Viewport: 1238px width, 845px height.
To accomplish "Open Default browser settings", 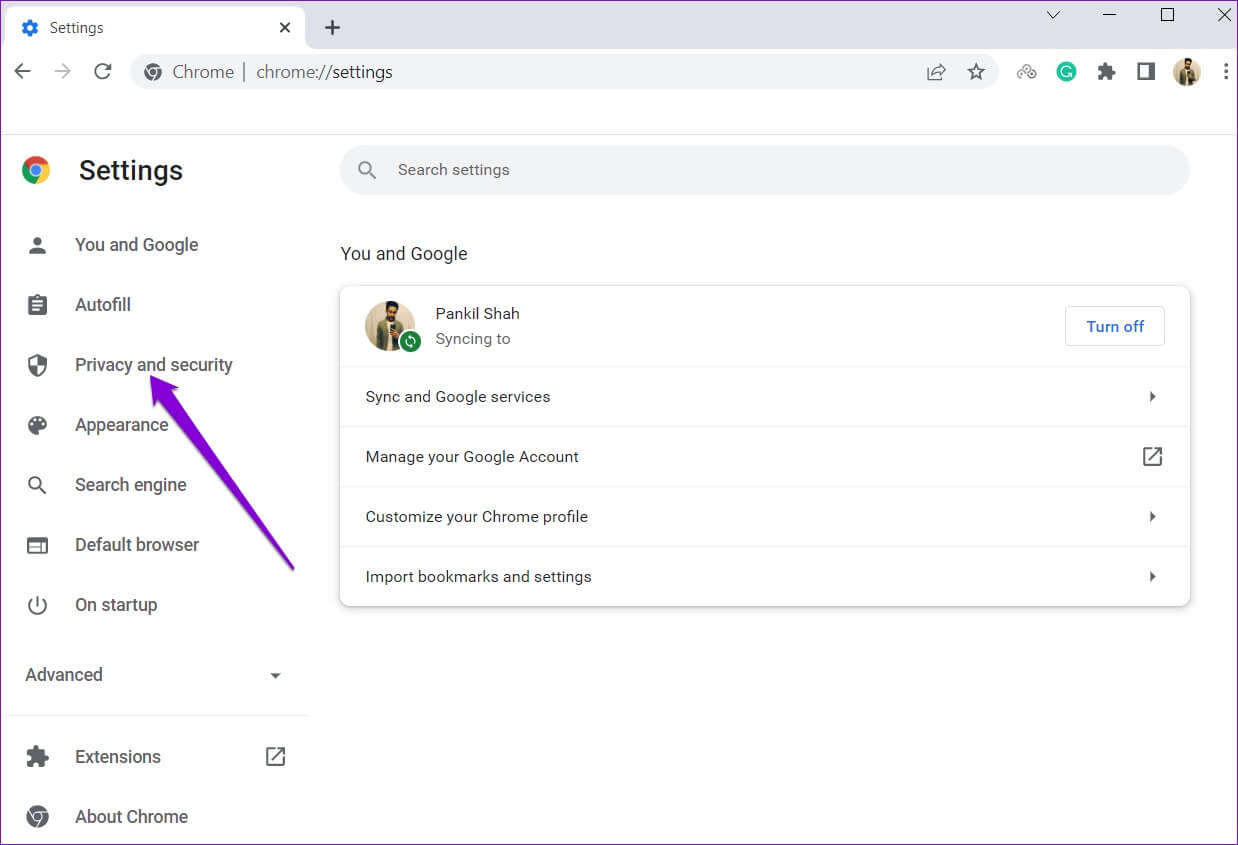I will point(137,545).
